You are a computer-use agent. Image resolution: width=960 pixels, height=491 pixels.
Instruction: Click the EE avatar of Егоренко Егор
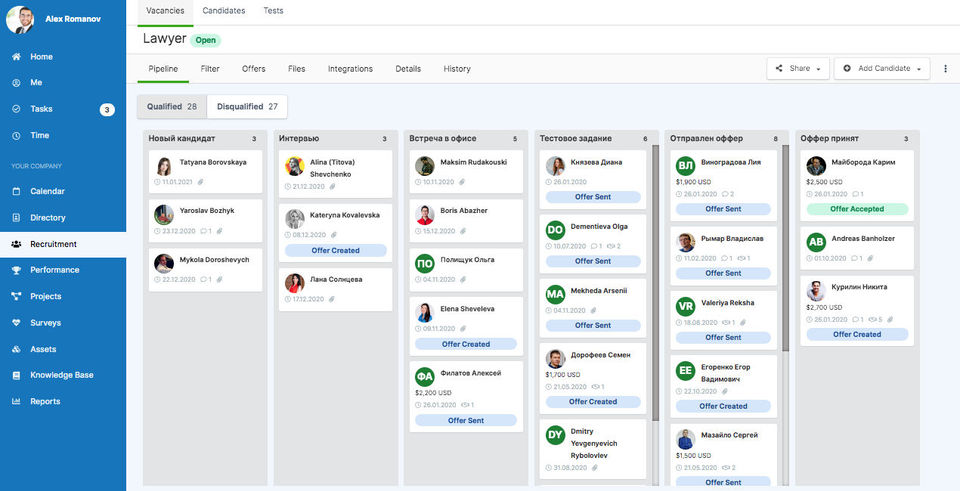point(685,370)
